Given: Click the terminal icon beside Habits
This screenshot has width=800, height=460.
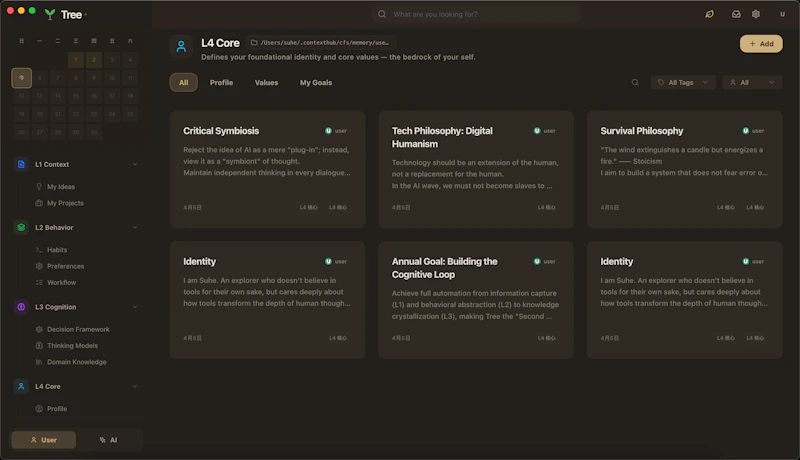Looking at the screenshot, I should point(39,250).
